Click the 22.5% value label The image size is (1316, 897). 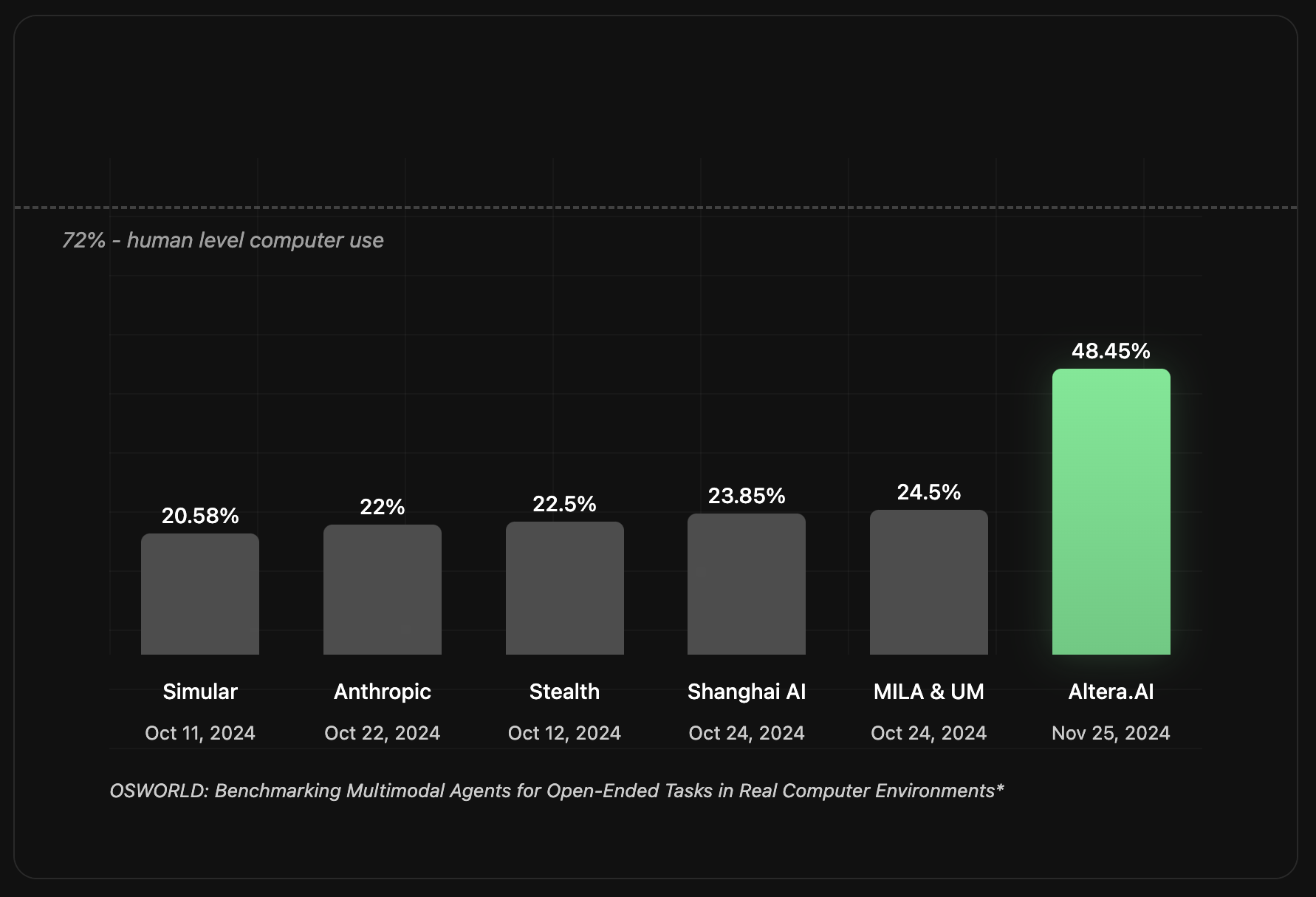[565, 504]
